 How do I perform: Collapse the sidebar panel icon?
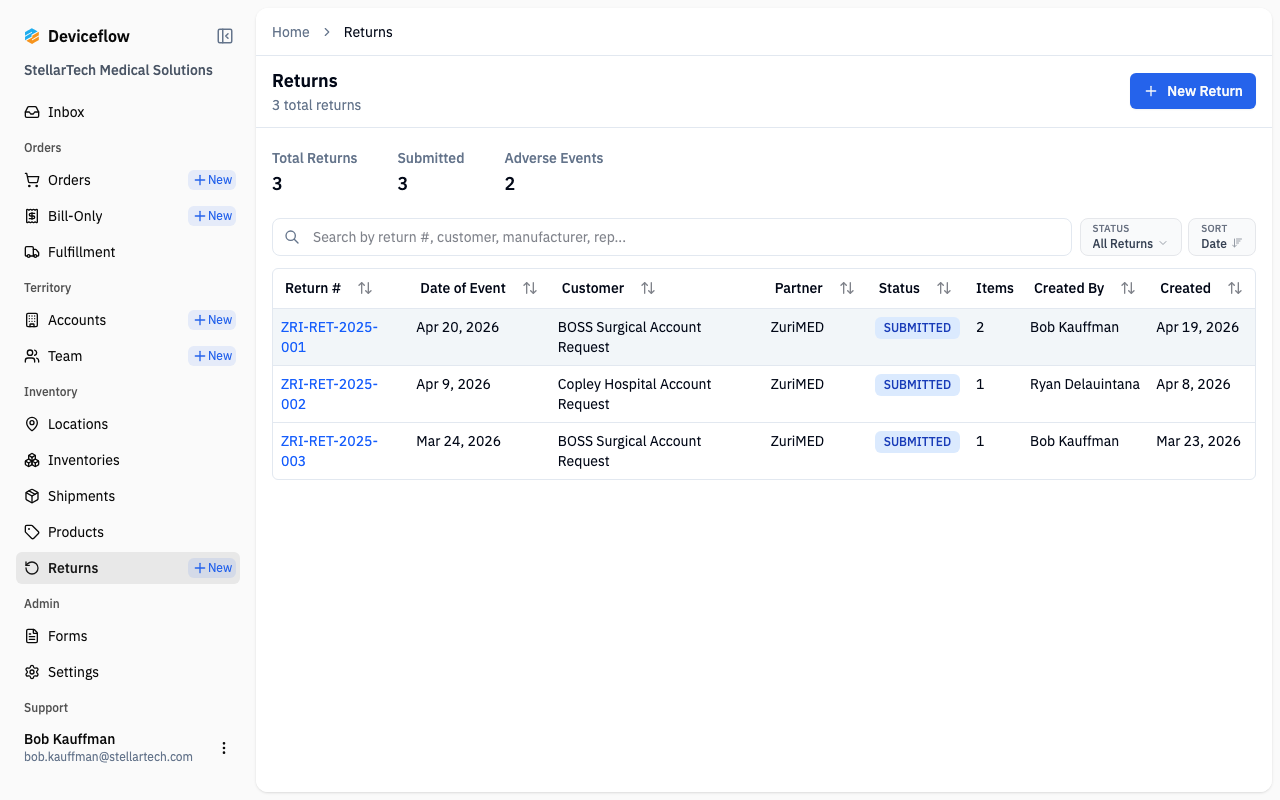click(225, 36)
